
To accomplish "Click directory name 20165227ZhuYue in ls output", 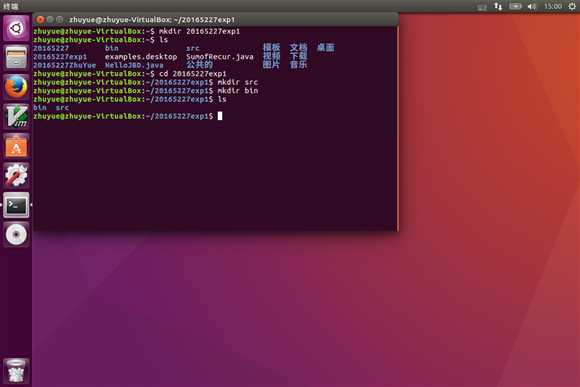I will click(x=64, y=65).
